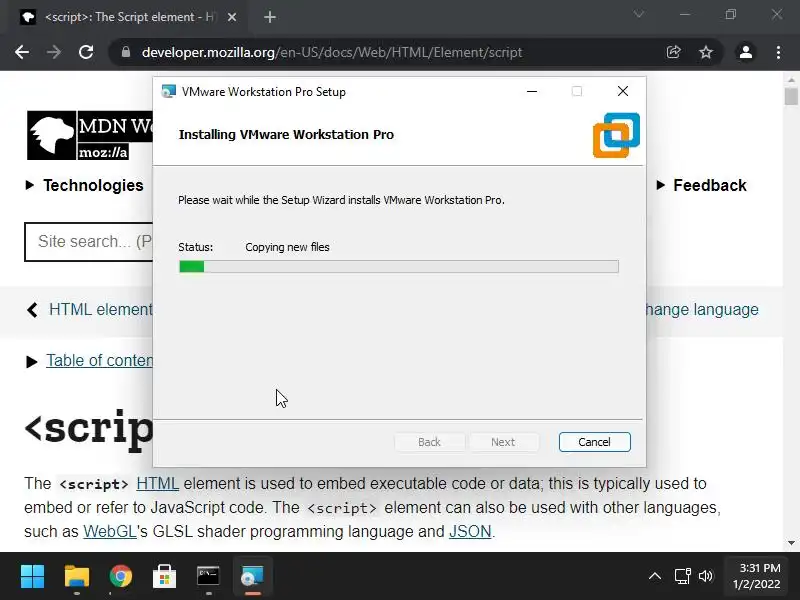Screen dimensions: 800x600
Task: Bookmark this tab with the star icon
Action: click(x=706, y=52)
